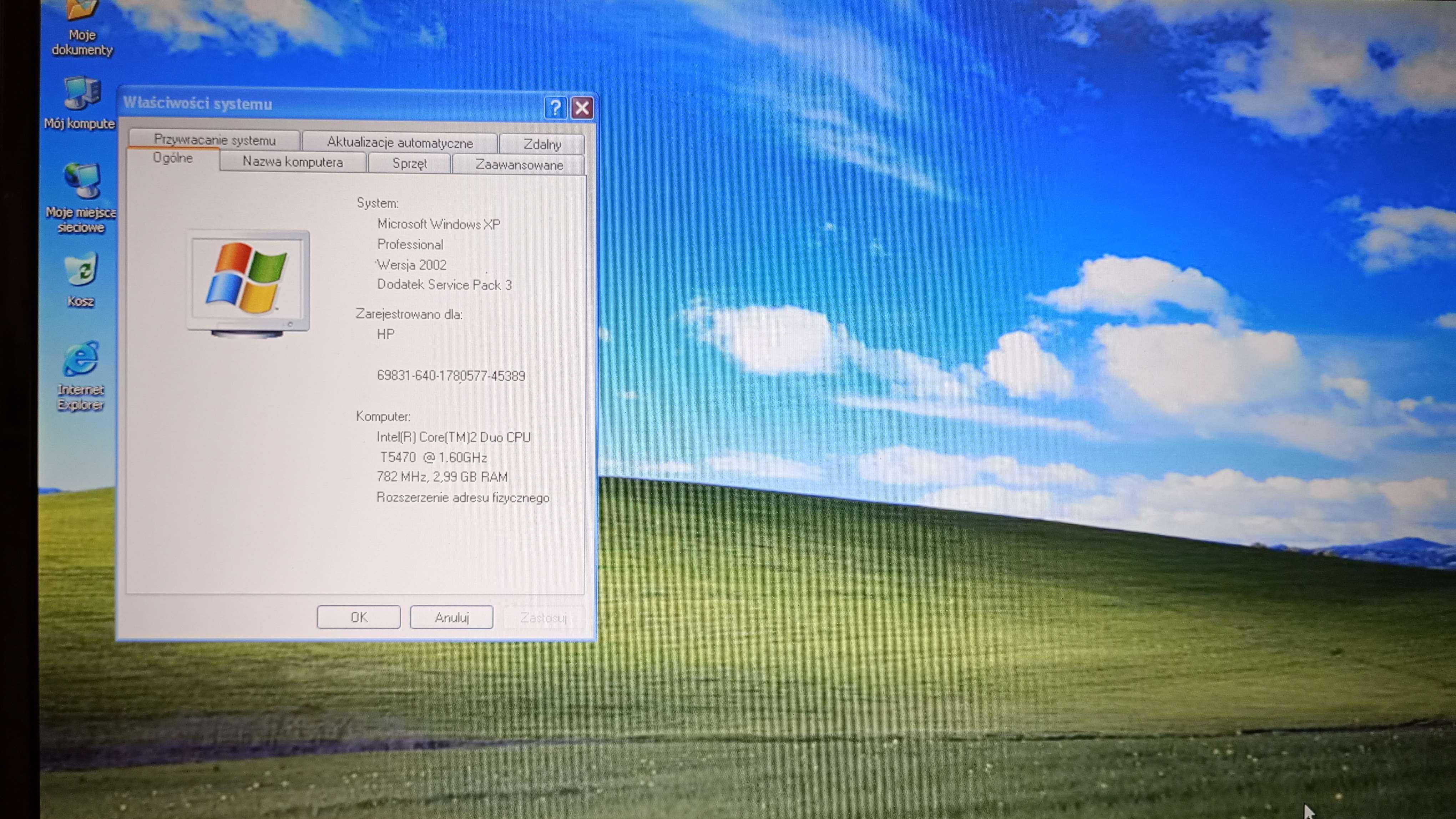The height and width of the screenshot is (819, 1456).
Task: Select the Mój komputer desktop icon
Action: coord(80,103)
